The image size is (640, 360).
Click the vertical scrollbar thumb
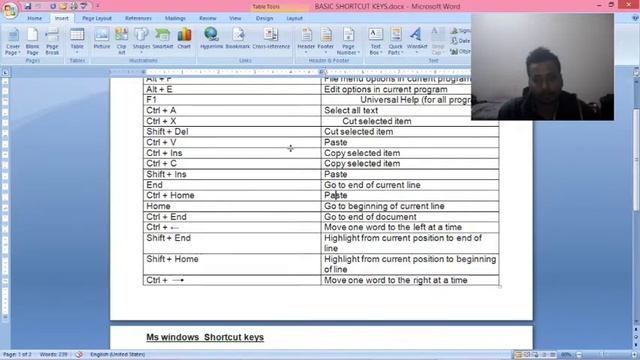636,160
